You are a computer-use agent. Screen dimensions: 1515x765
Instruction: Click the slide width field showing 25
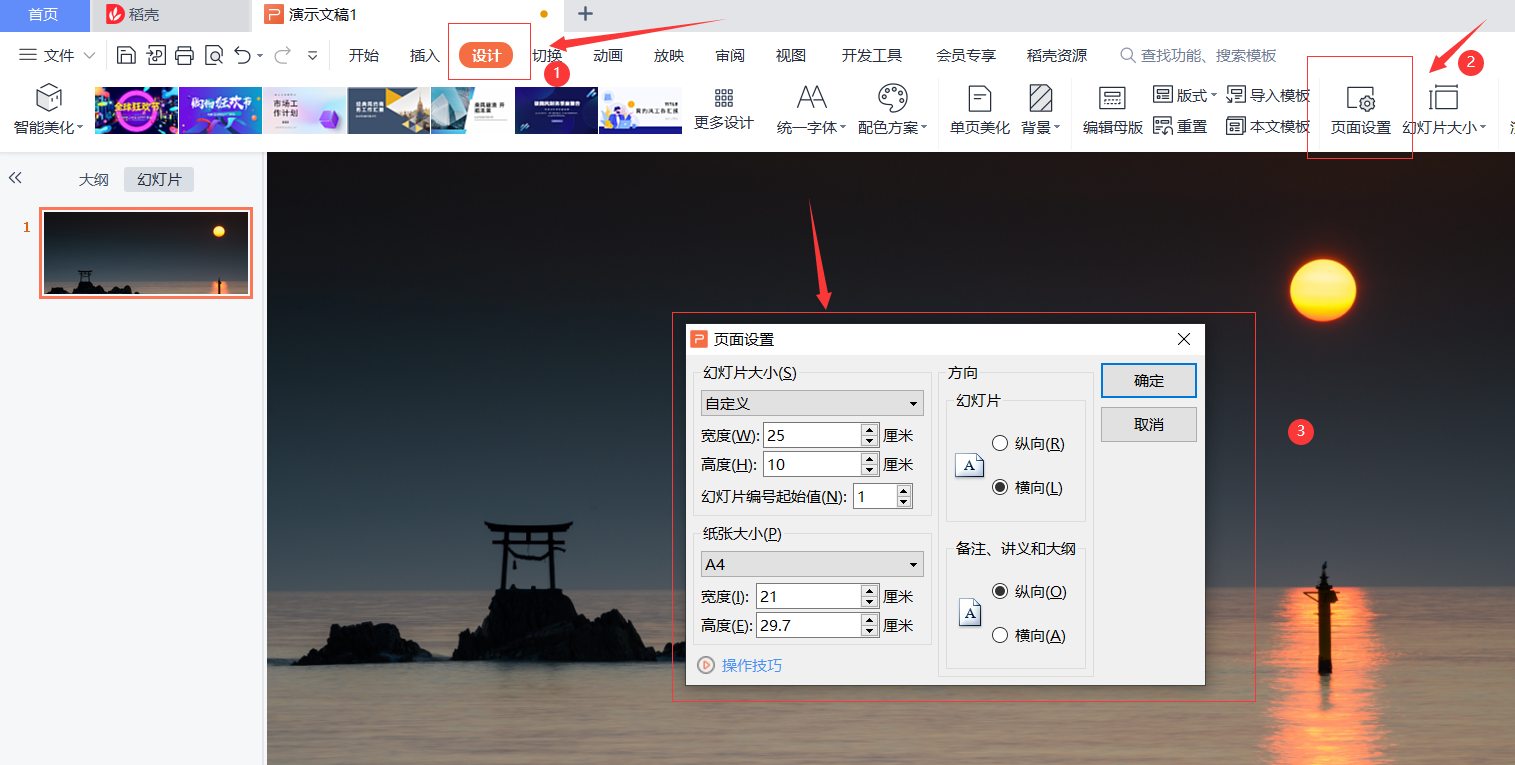[x=812, y=435]
